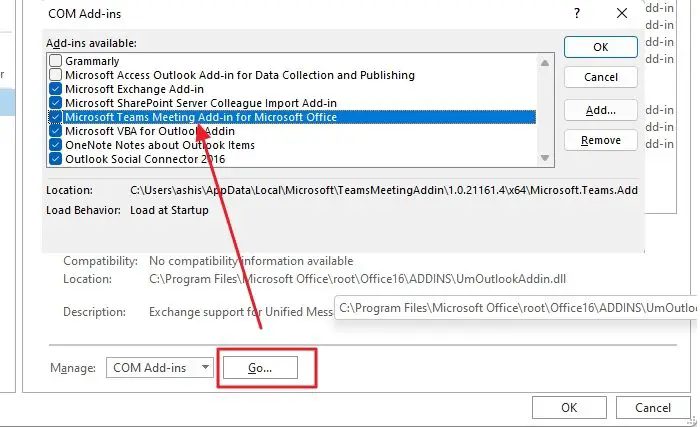Enable Microsoft Access Outlook Add-in checkbox
Image resolution: width=700 pixels, height=427 pixels.
(55, 75)
